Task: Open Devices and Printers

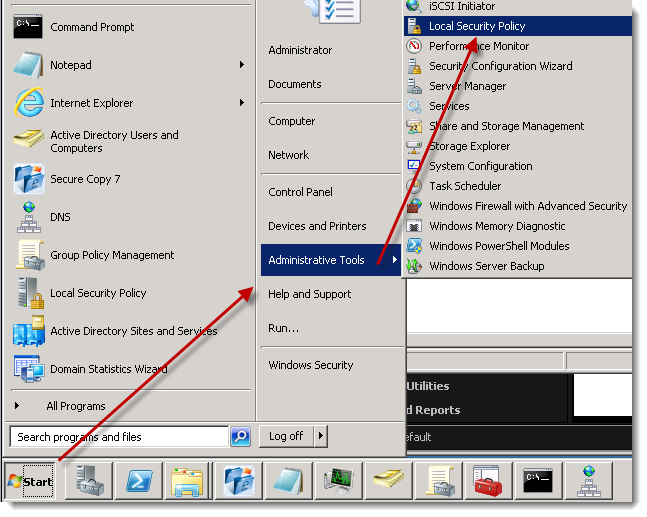Action: point(317,226)
